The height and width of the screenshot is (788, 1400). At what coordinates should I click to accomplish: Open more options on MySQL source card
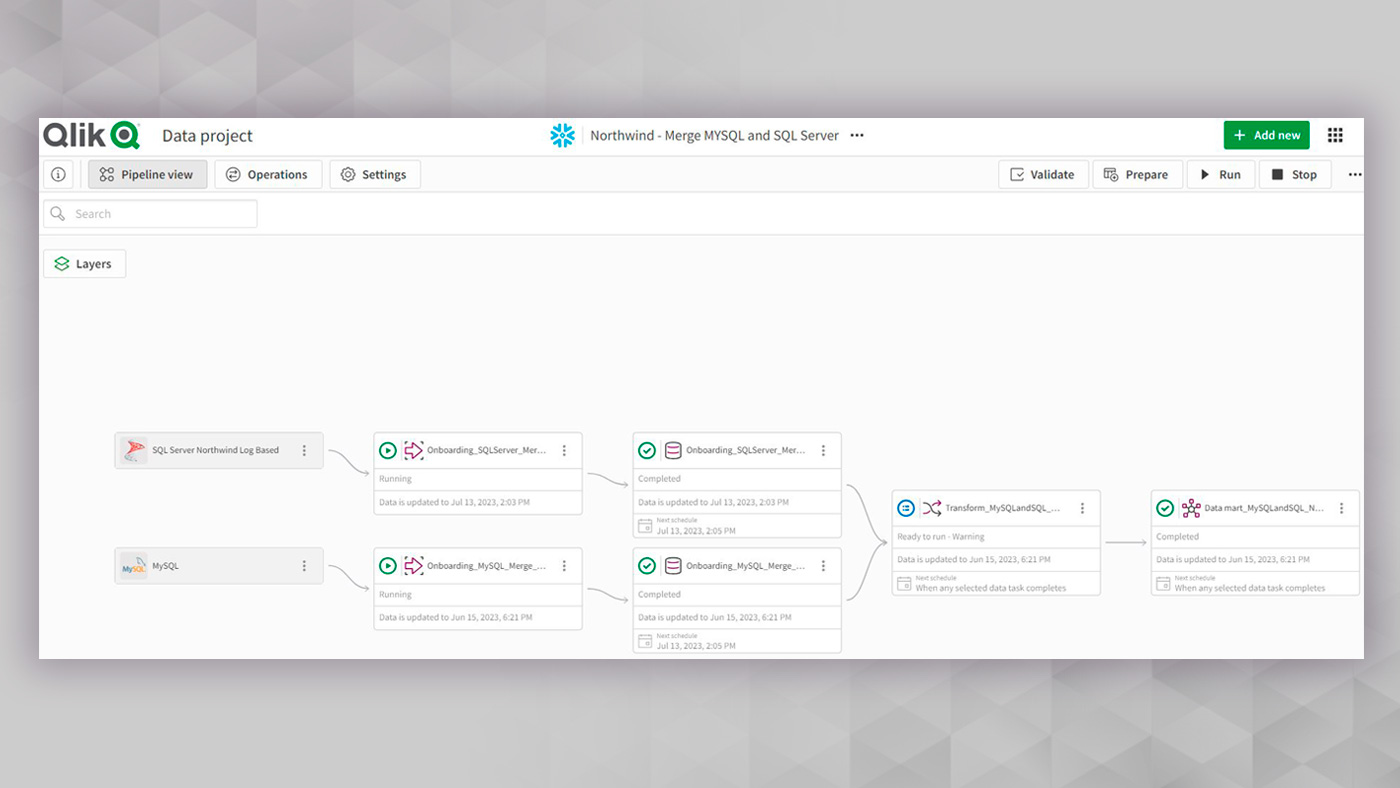[305, 565]
